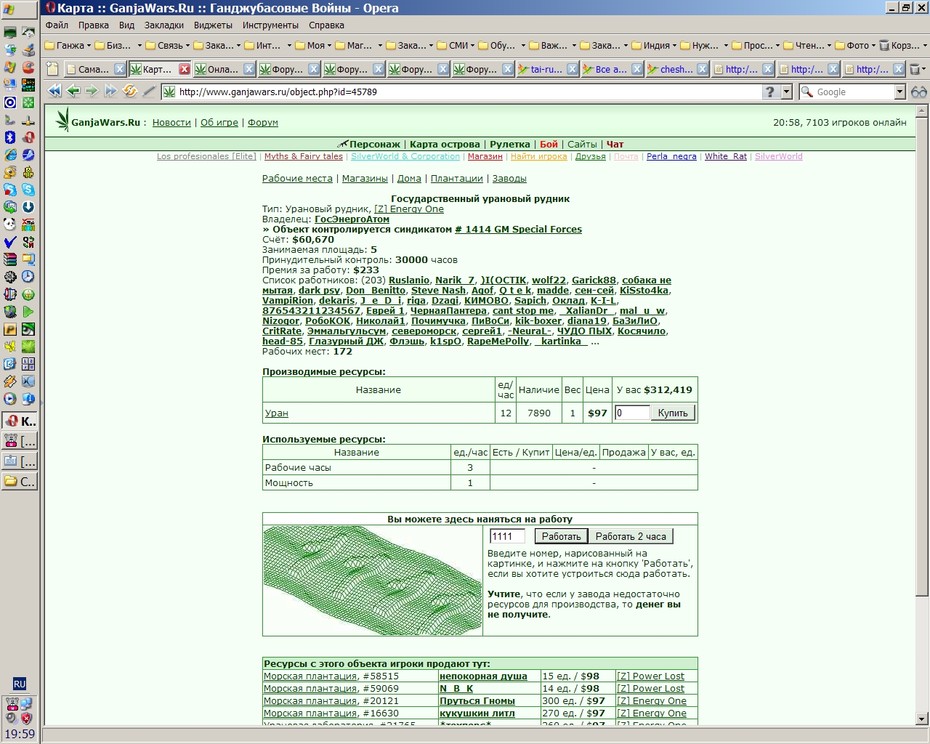Click the green Back arrow icon
Screen dimensions: 930x744
74,91
